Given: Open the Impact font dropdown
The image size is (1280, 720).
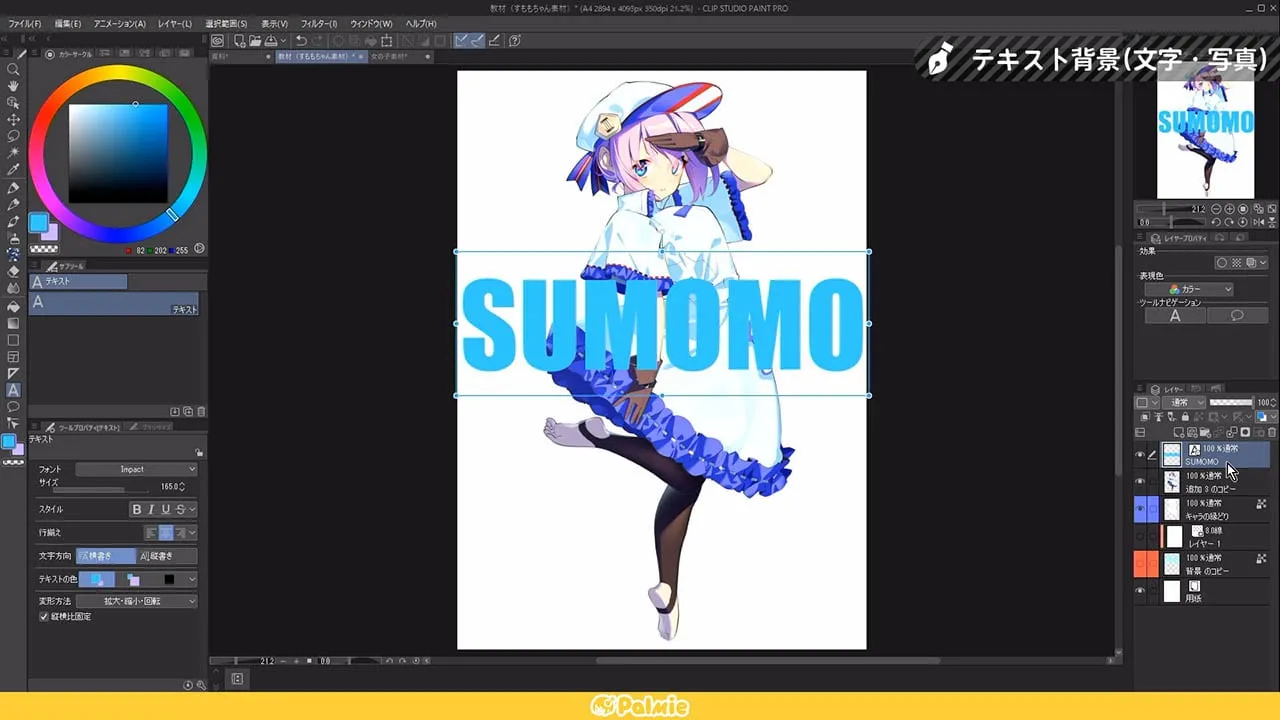Looking at the screenshot, I should tap(135, 469).
